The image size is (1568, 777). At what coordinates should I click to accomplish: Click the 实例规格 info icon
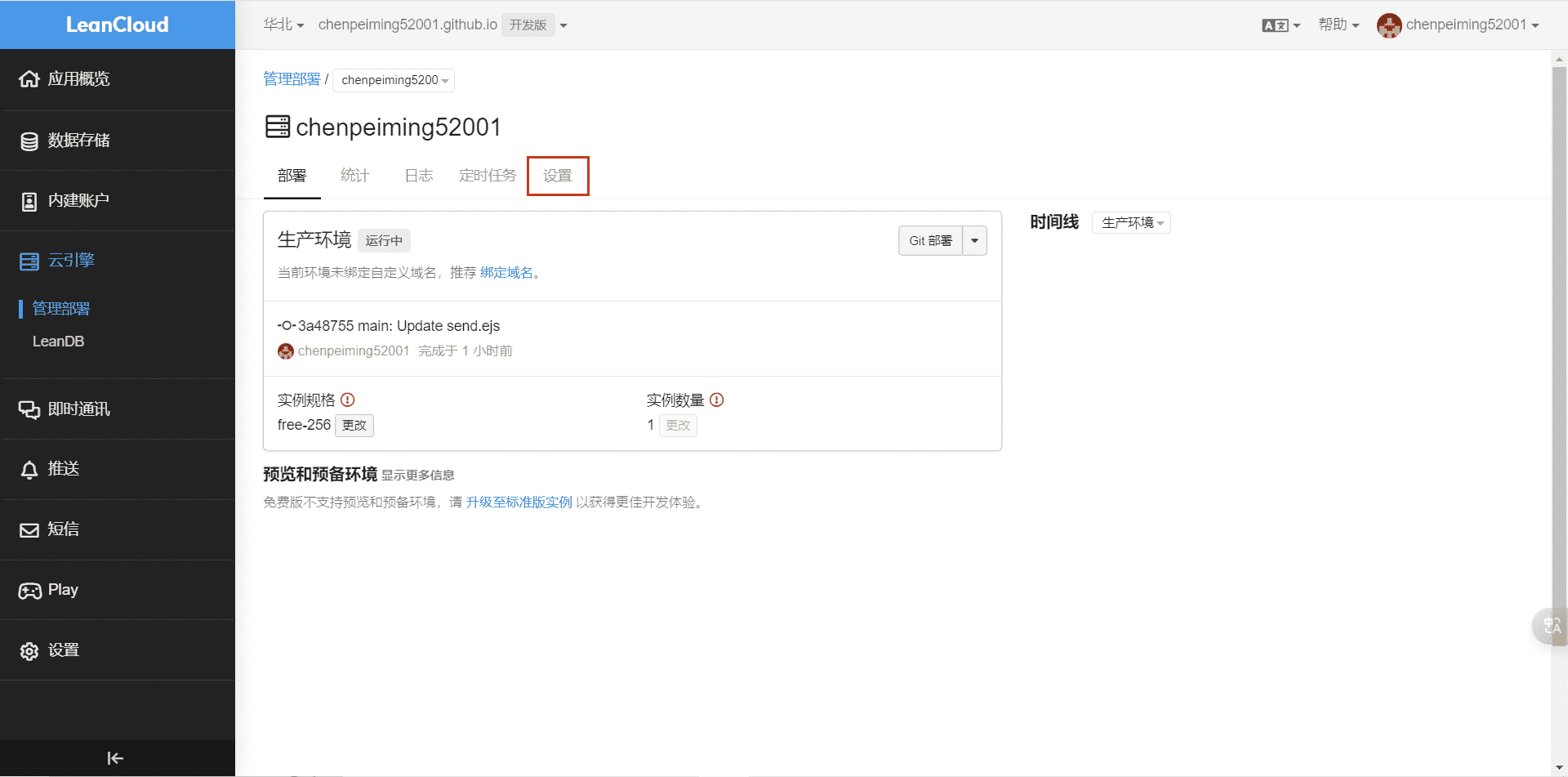348,400
